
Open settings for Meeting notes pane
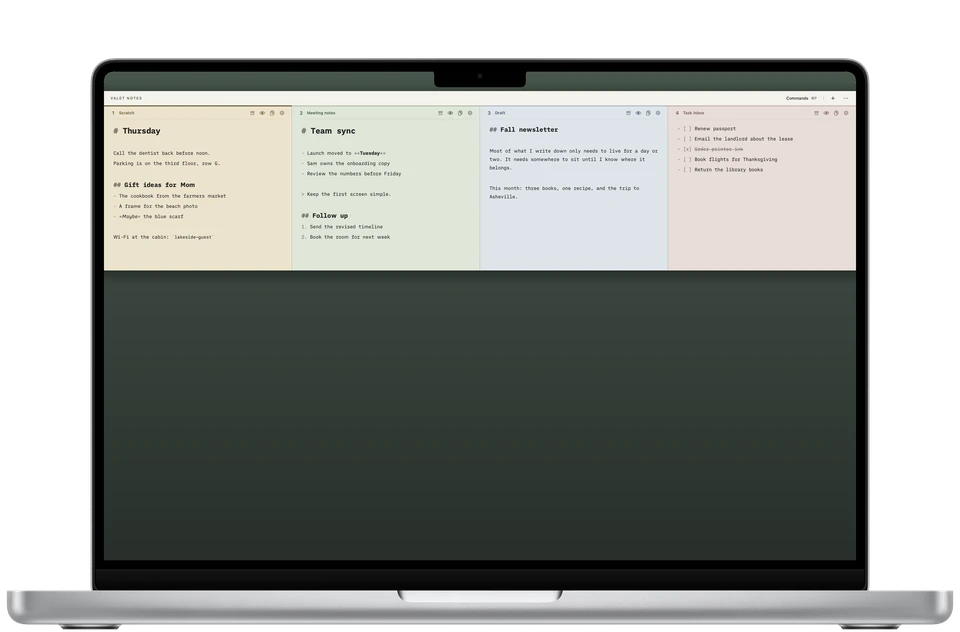(470, 113)
